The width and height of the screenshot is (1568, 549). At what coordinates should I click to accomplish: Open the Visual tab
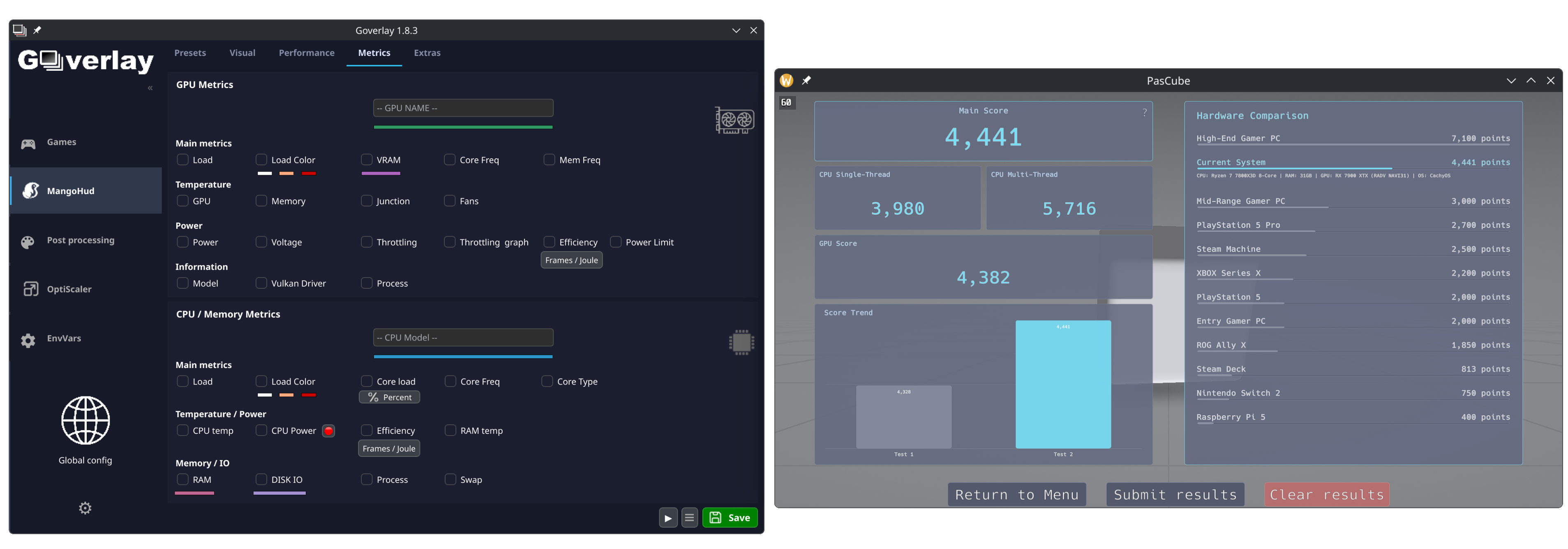(x=242, y=53)
